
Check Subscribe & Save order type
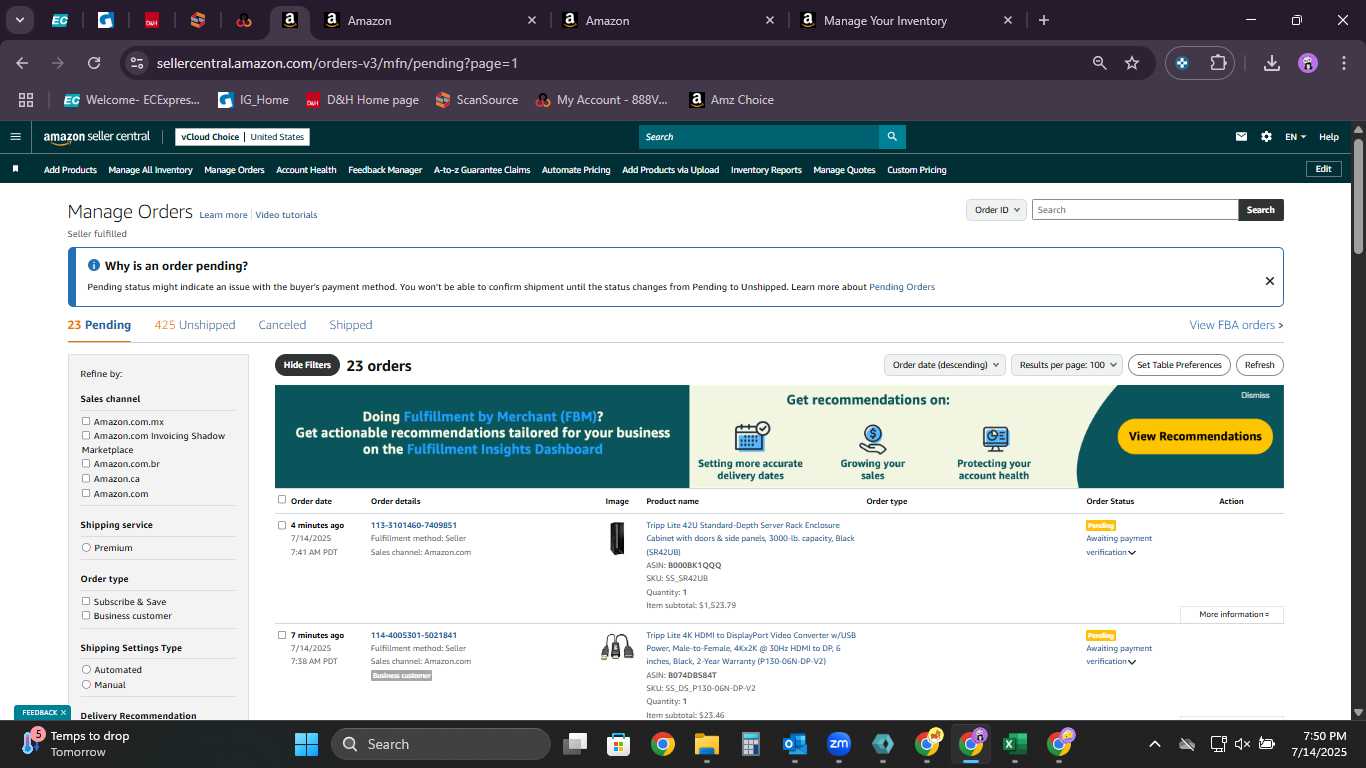click(86, 601)
